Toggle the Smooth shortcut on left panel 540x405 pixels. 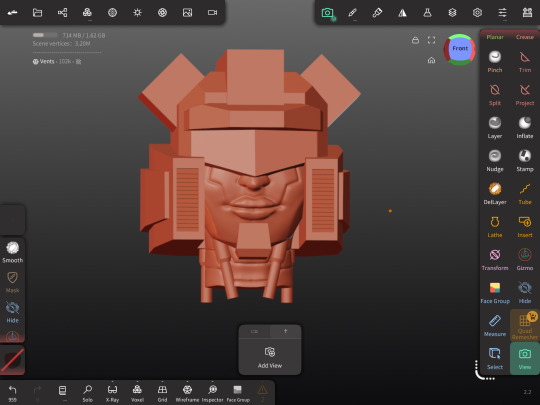(13, 252)
